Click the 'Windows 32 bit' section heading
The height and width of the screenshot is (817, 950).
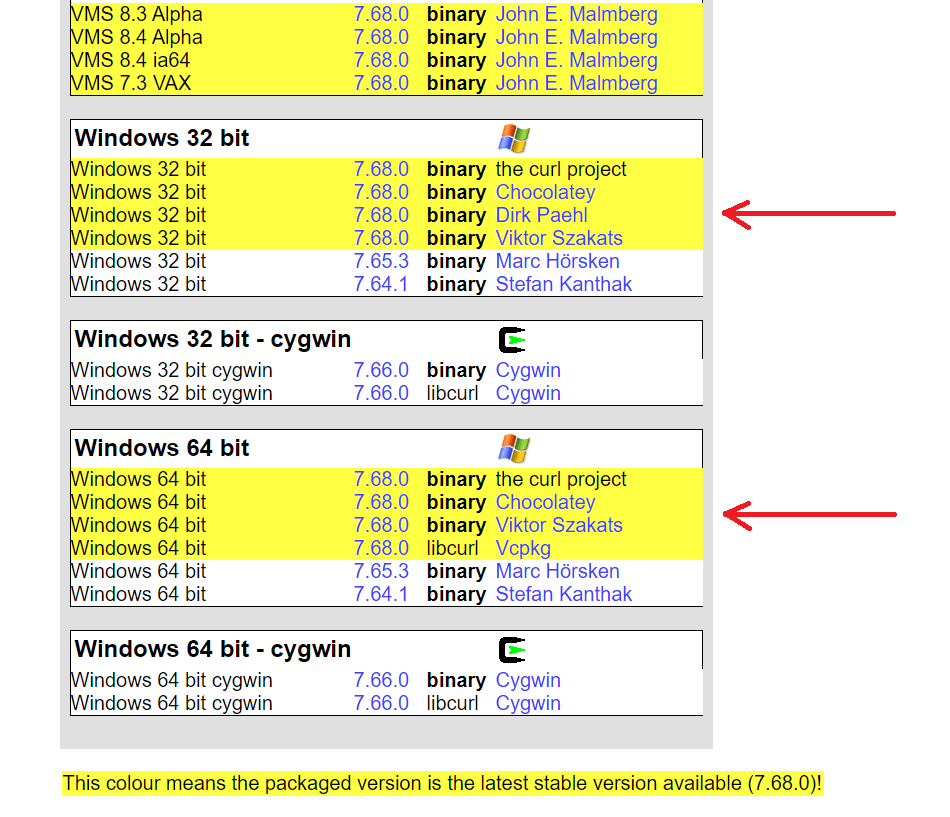tap(162, 138)
